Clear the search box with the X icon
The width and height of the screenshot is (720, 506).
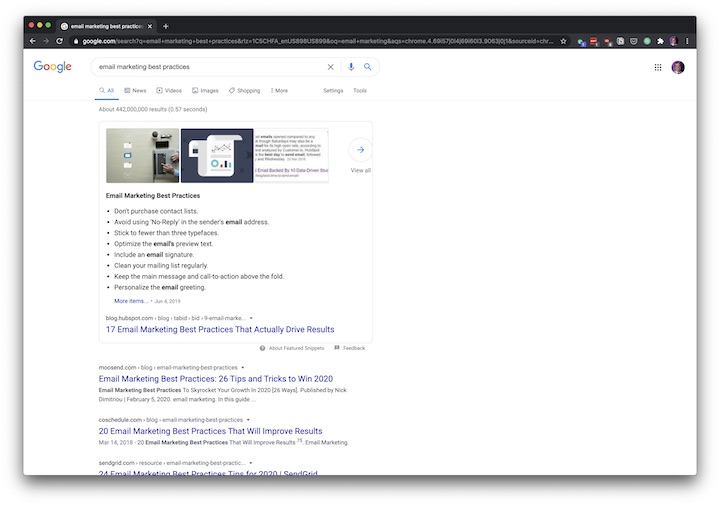331,67
